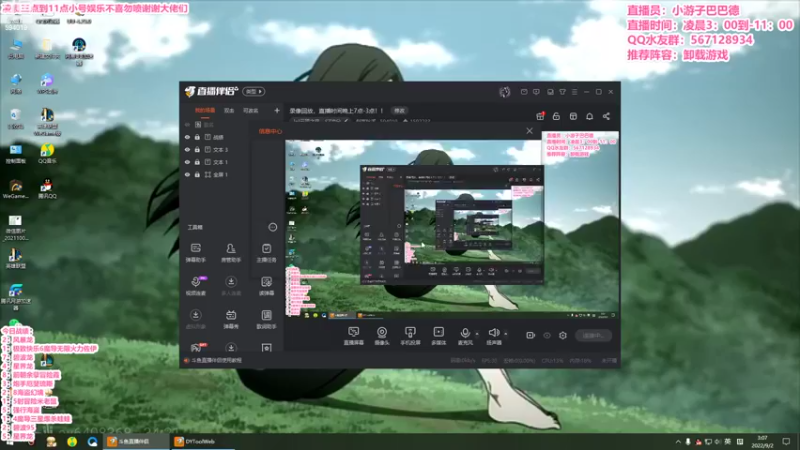Switch to the 可改名 scene tab
Image resolution: width=800 pixels, height=450 pixels.
point(251,111)
